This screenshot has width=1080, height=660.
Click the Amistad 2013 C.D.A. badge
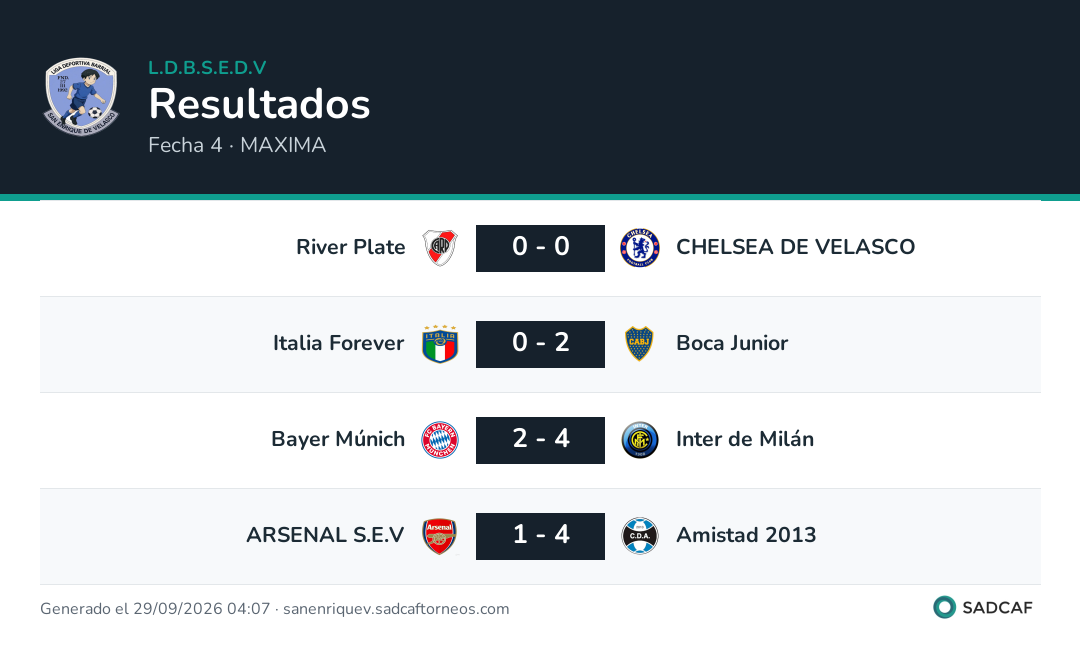click(640, 536)
